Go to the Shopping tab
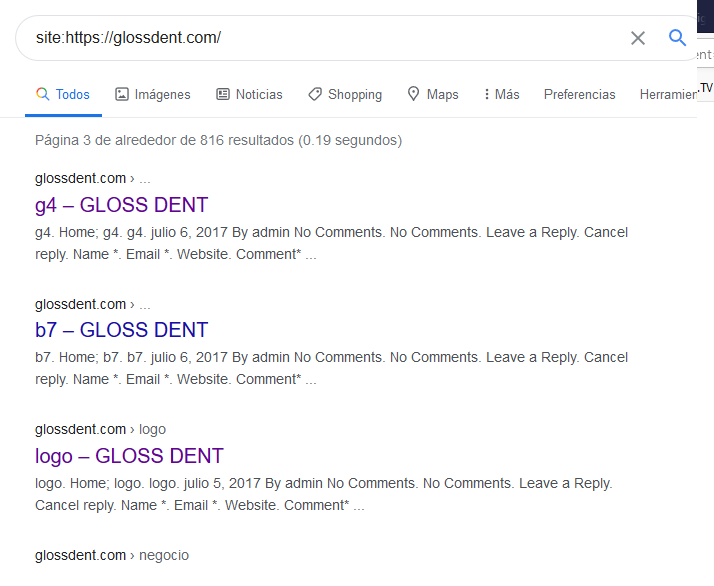This screenshot has height=586, width=714. click(x=345, y=94)
